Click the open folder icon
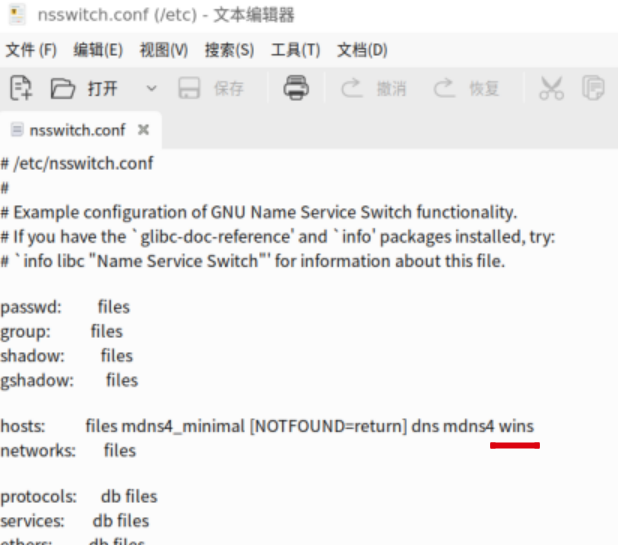This screenshot has height=545, width=618. [x=63, y=89]
